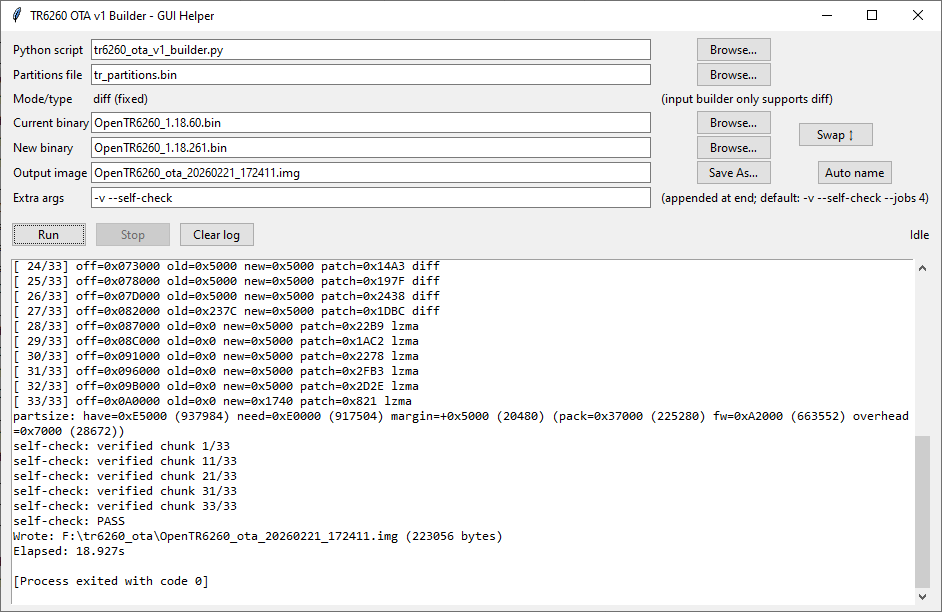This screenshot has width=942, height=612.
Task: Click the Save As button
Action: [x=733, y=173]
